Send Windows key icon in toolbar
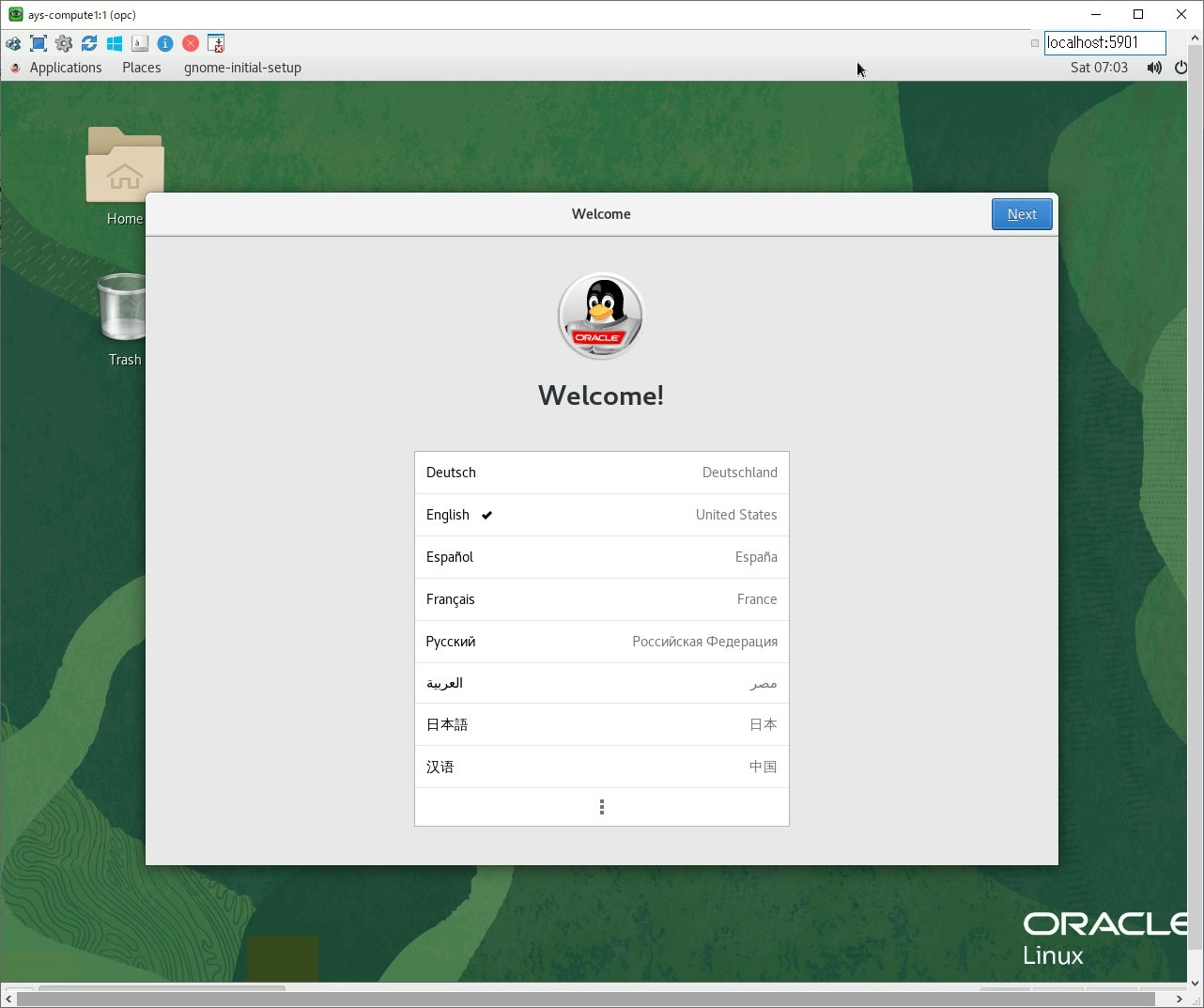 click(x=115, y=43)
